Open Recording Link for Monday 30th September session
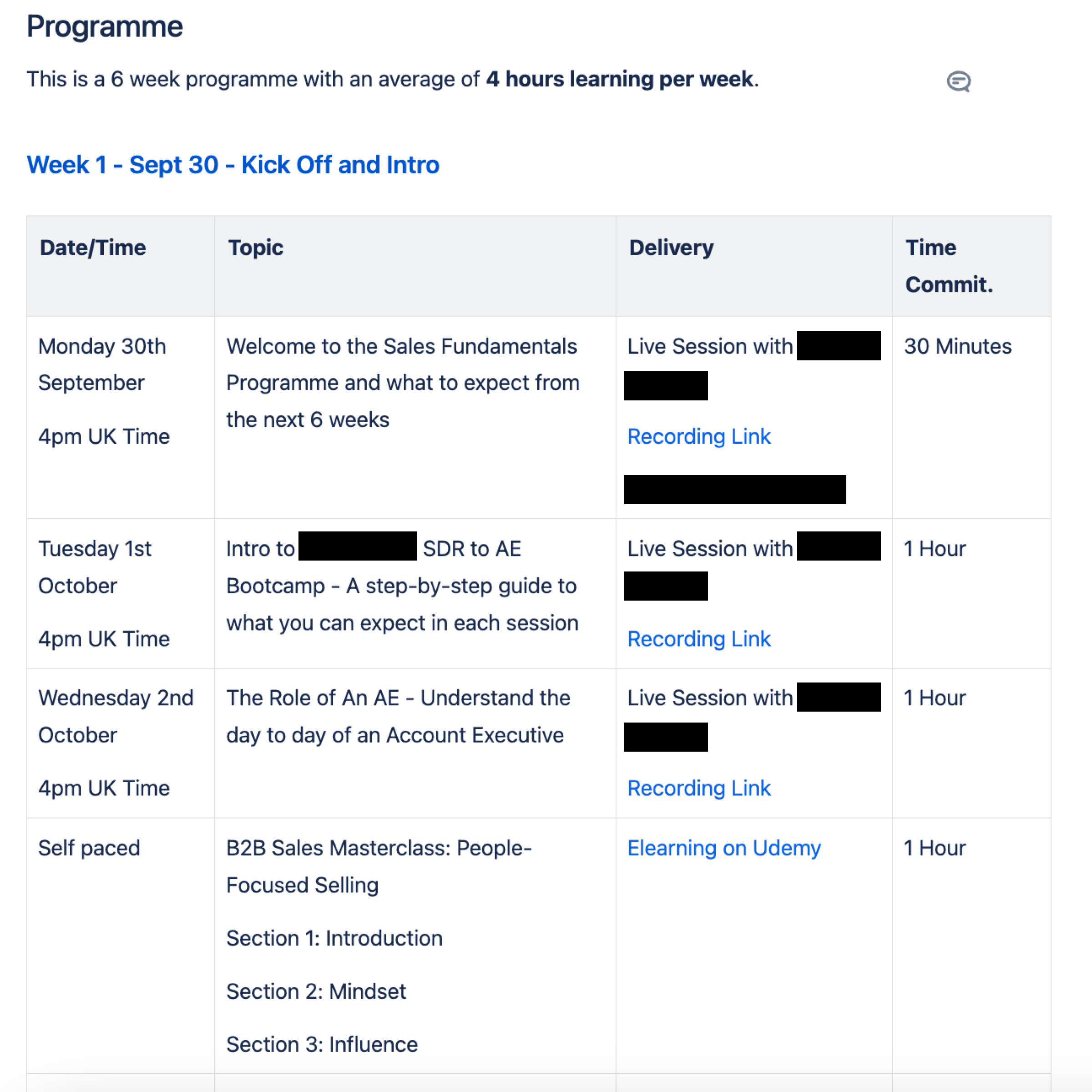Viewport: 1092px width, 1092px height. click(x=698, y=436)
